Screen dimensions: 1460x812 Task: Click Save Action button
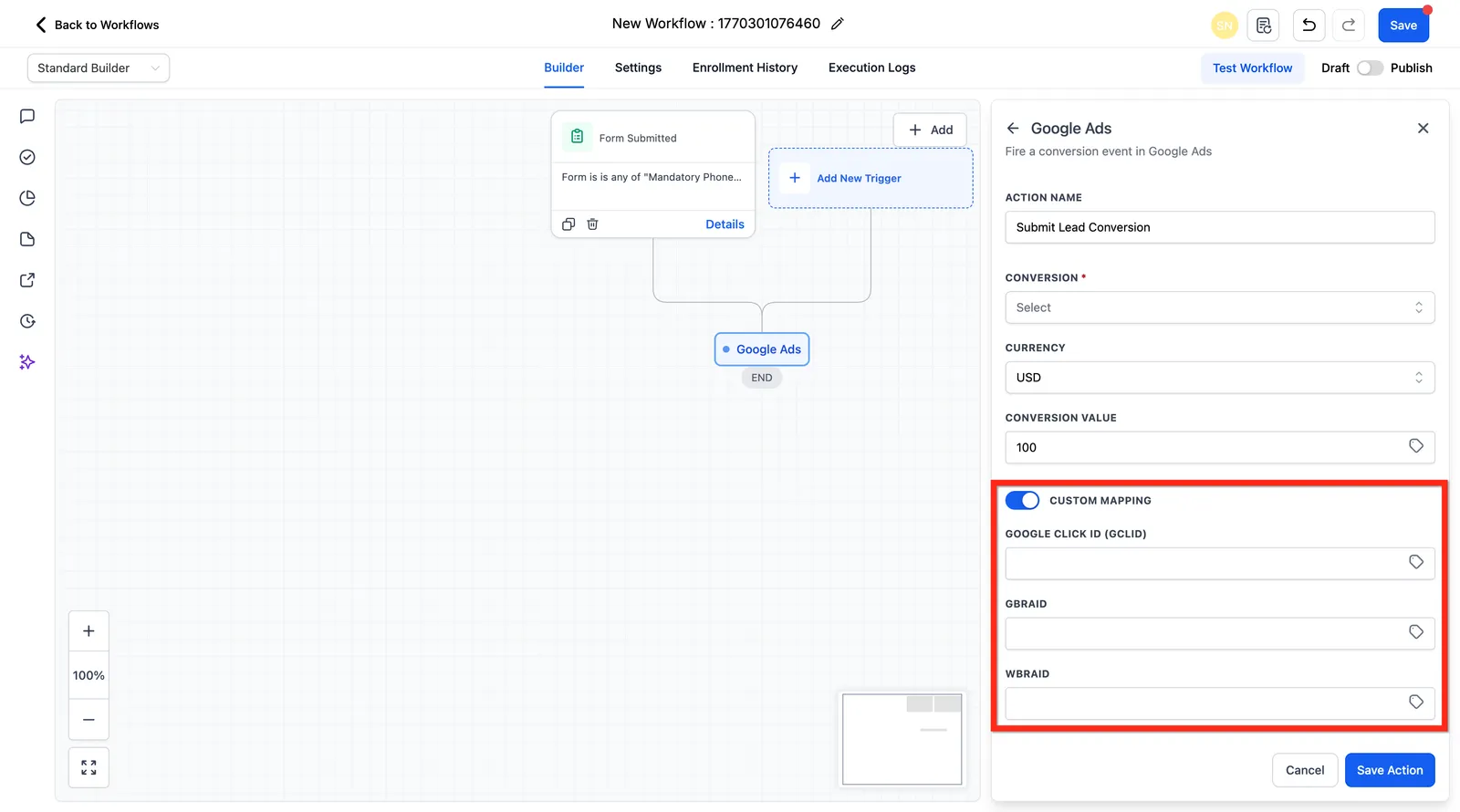click(x=1390, y=770)
